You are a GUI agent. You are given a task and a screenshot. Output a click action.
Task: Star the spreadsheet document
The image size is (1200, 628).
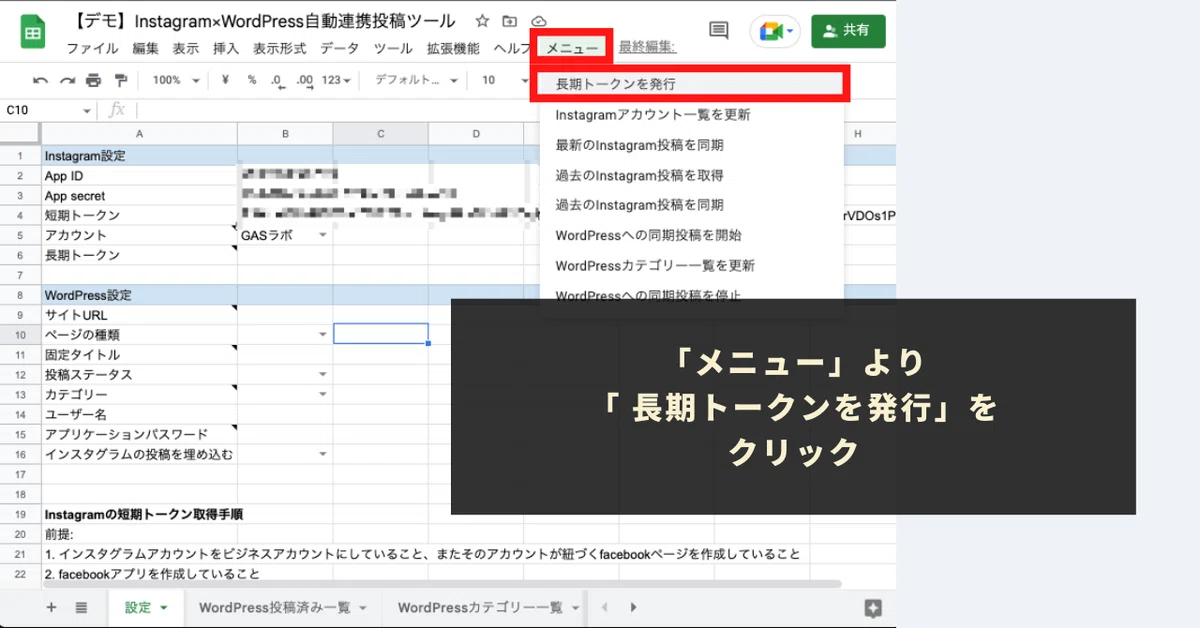tap(483, 21)
